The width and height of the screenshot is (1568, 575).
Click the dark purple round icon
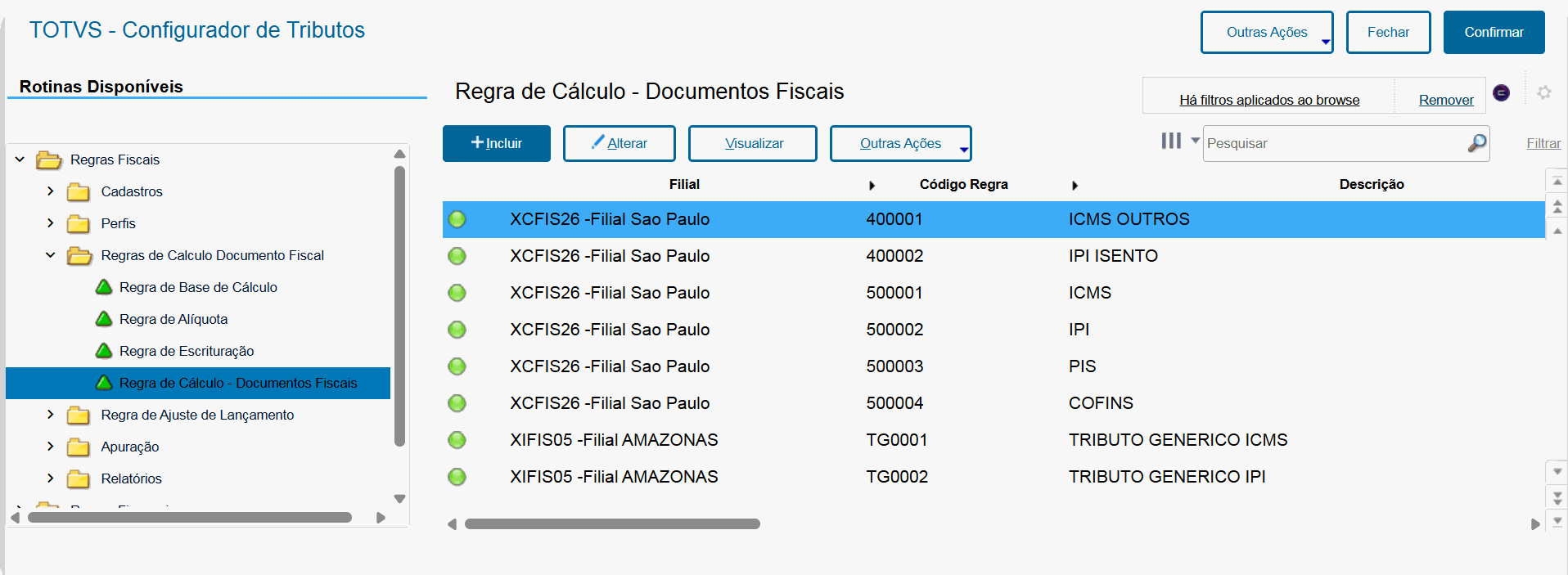point(1501,92)
